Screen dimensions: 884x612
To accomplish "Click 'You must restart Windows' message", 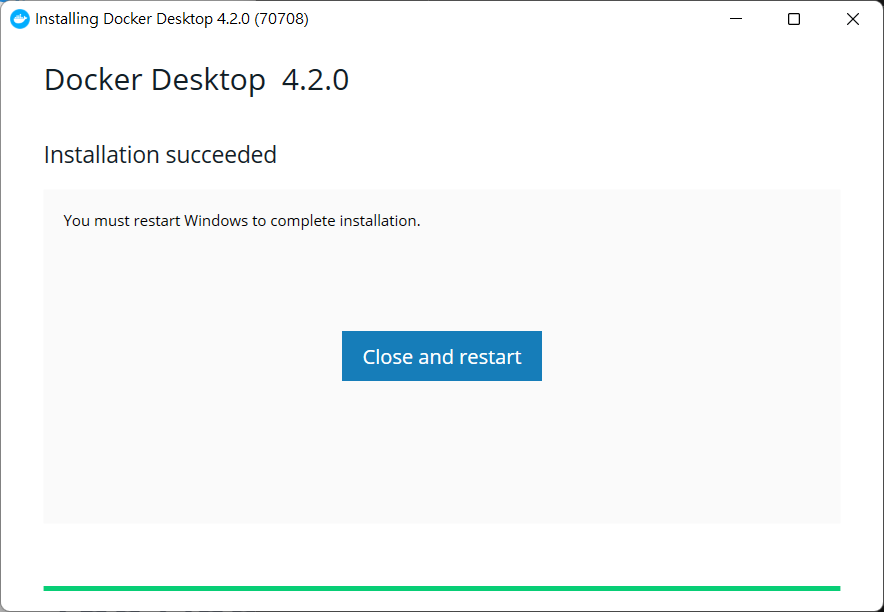I will [x=242, y=221].
